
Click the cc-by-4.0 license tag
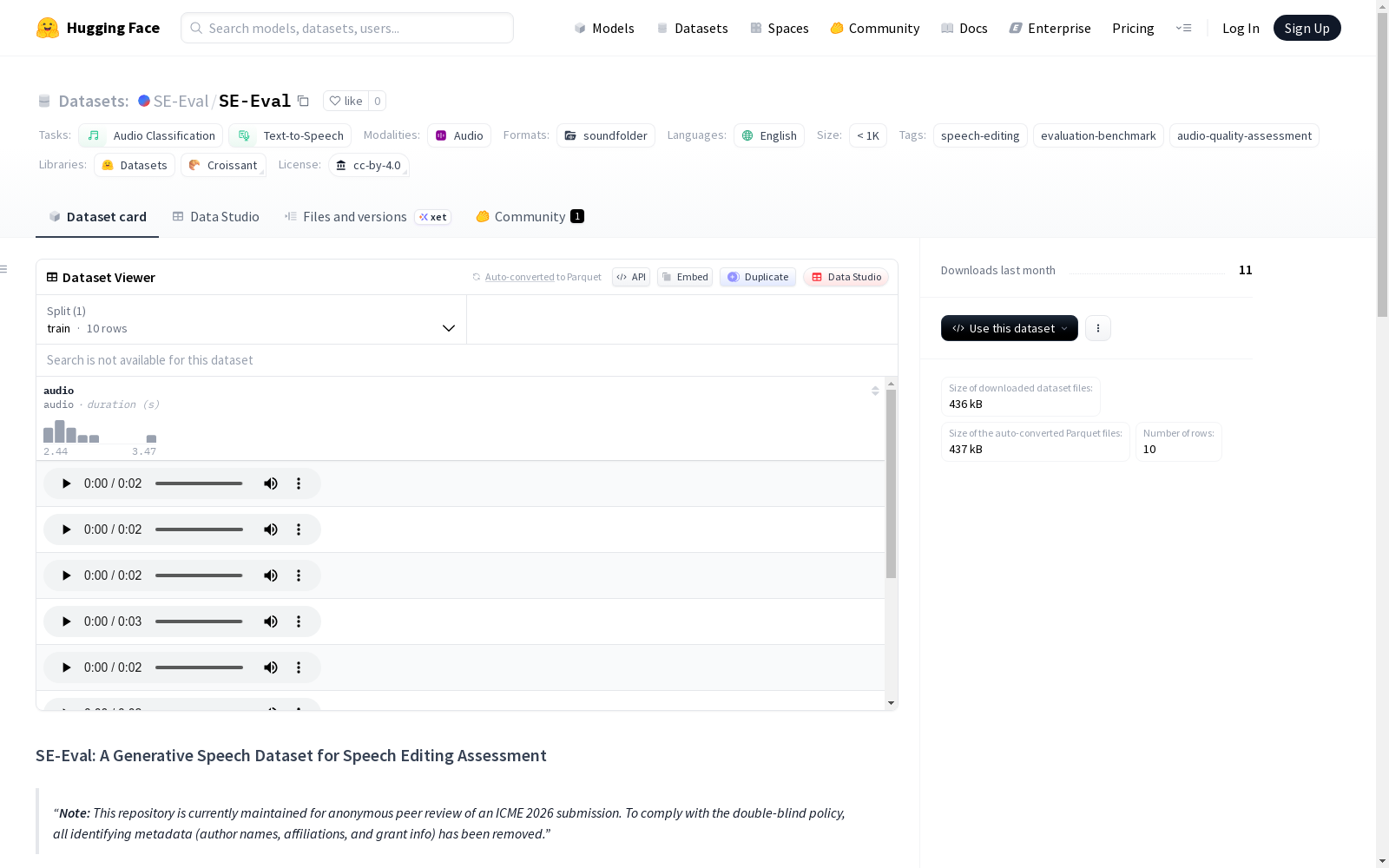tap(369, 165)
